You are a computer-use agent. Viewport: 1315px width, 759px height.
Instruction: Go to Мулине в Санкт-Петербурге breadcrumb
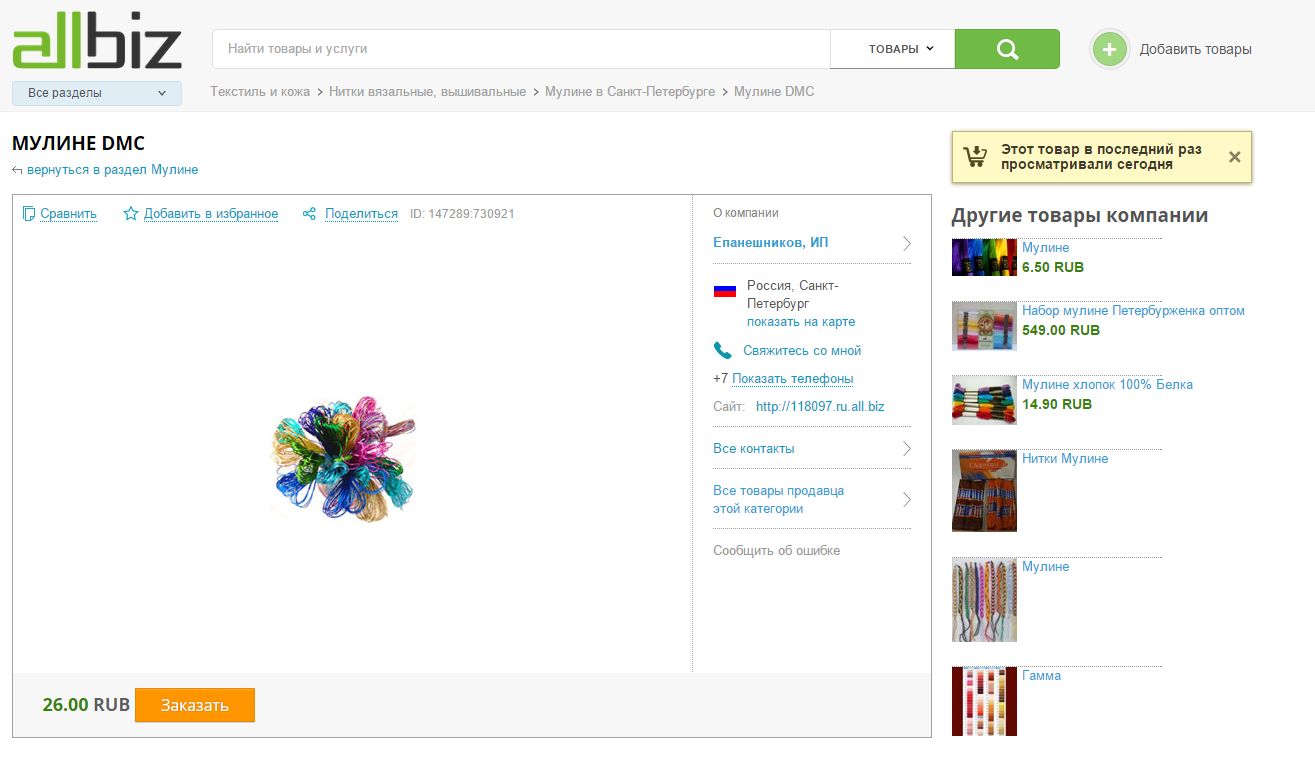pos(630,91)
